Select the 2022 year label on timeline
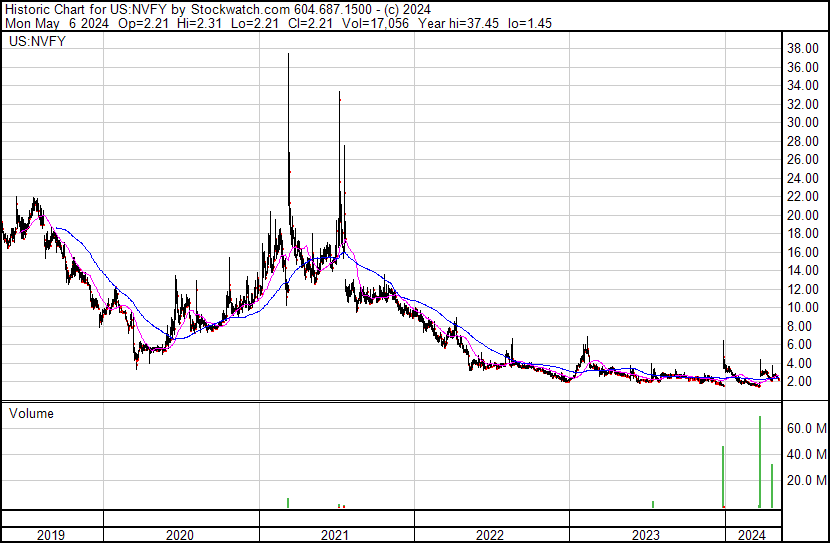 pyautogui.click(x=491, y=535)
